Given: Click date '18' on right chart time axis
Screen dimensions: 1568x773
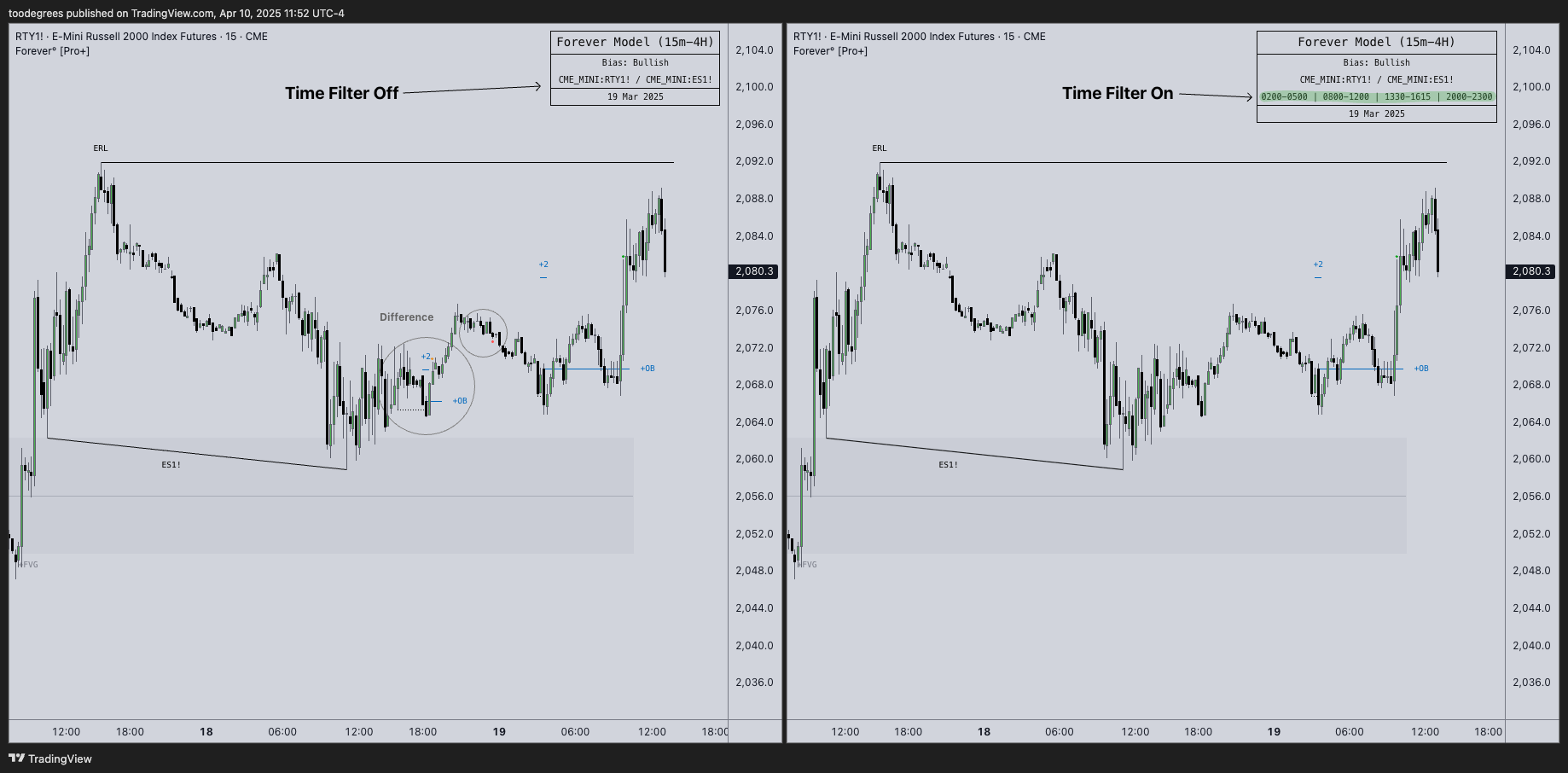Looking at the screenshot, I should (984, 732).
